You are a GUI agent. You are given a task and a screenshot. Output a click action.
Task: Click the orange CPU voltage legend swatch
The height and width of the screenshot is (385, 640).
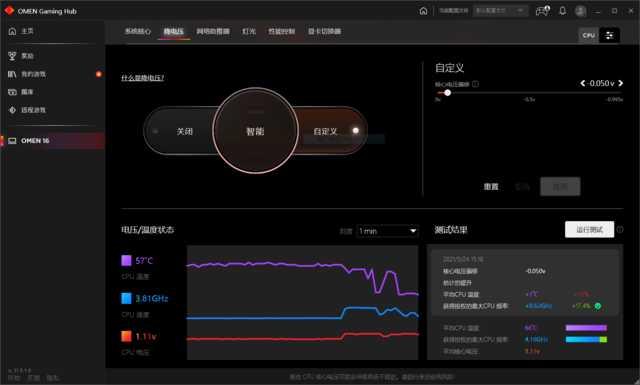[126, 336]
